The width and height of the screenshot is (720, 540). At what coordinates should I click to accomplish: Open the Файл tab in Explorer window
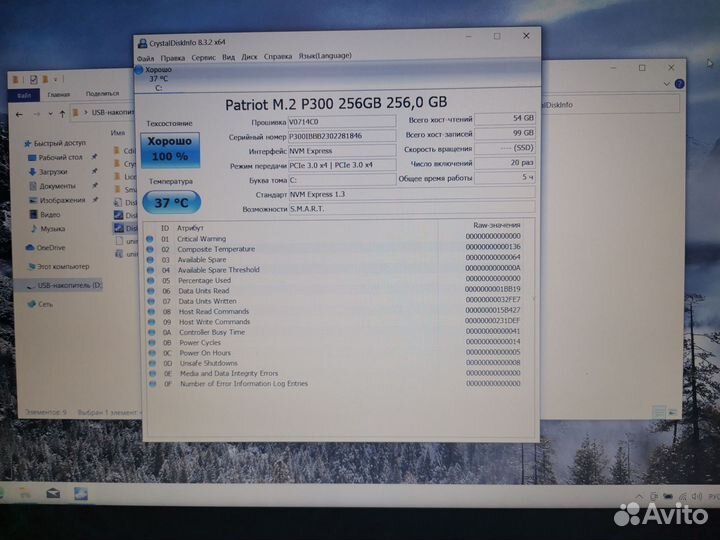click(x=24, y=96)
